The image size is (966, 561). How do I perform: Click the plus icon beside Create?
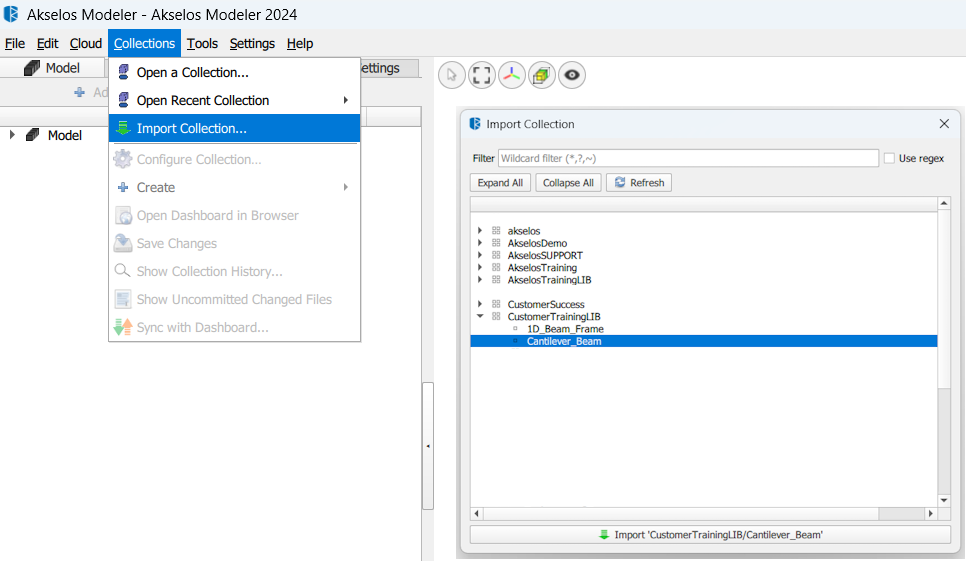point(123,187)
